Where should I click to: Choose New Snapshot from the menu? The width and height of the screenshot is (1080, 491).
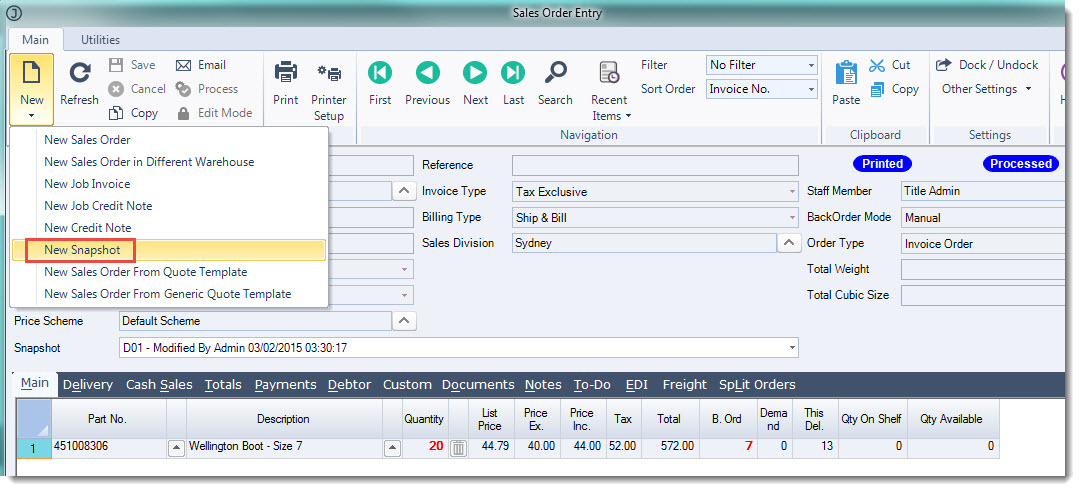[82, 250]
